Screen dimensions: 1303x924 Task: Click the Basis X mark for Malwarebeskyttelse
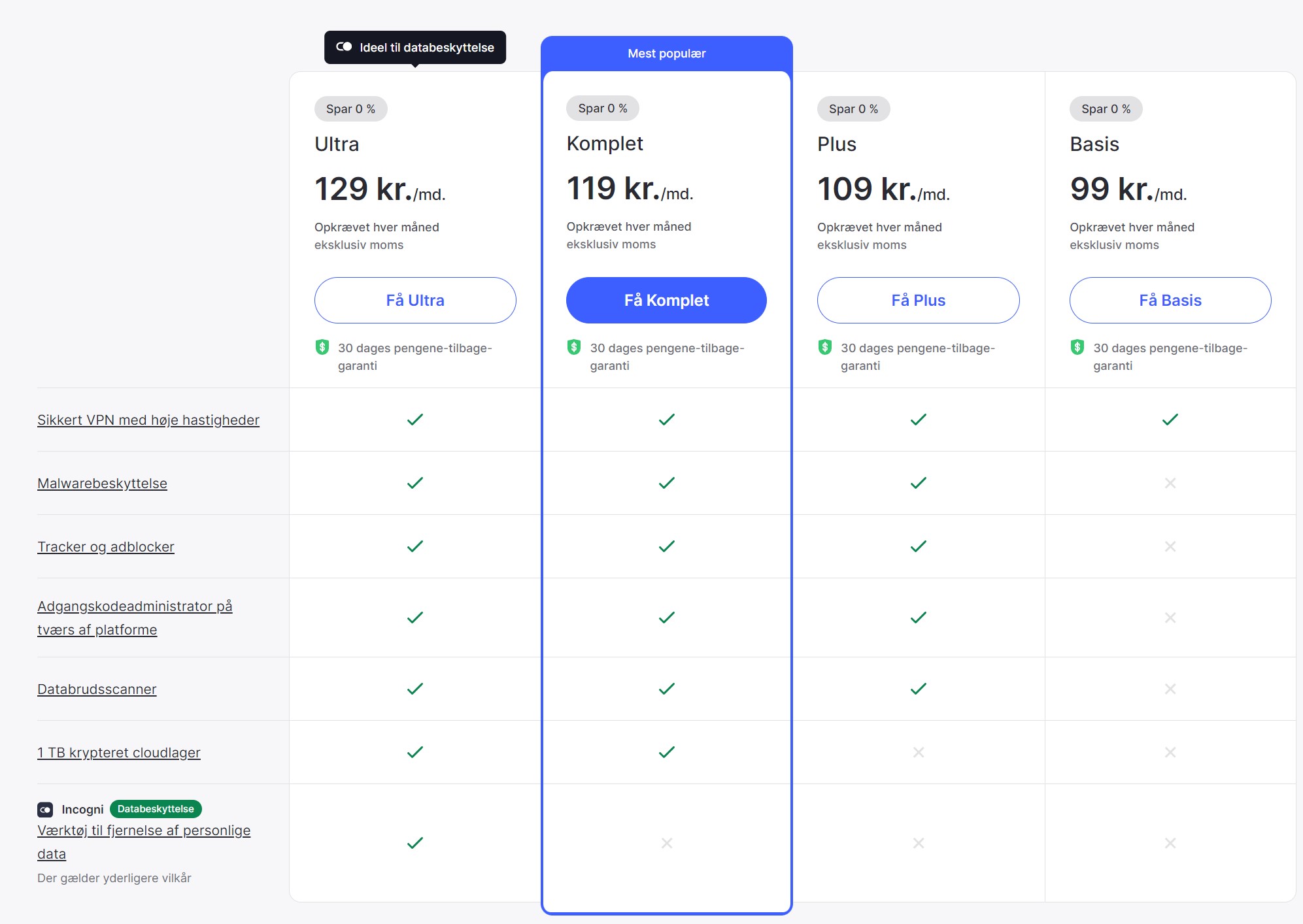click(x=1170, y=483)
